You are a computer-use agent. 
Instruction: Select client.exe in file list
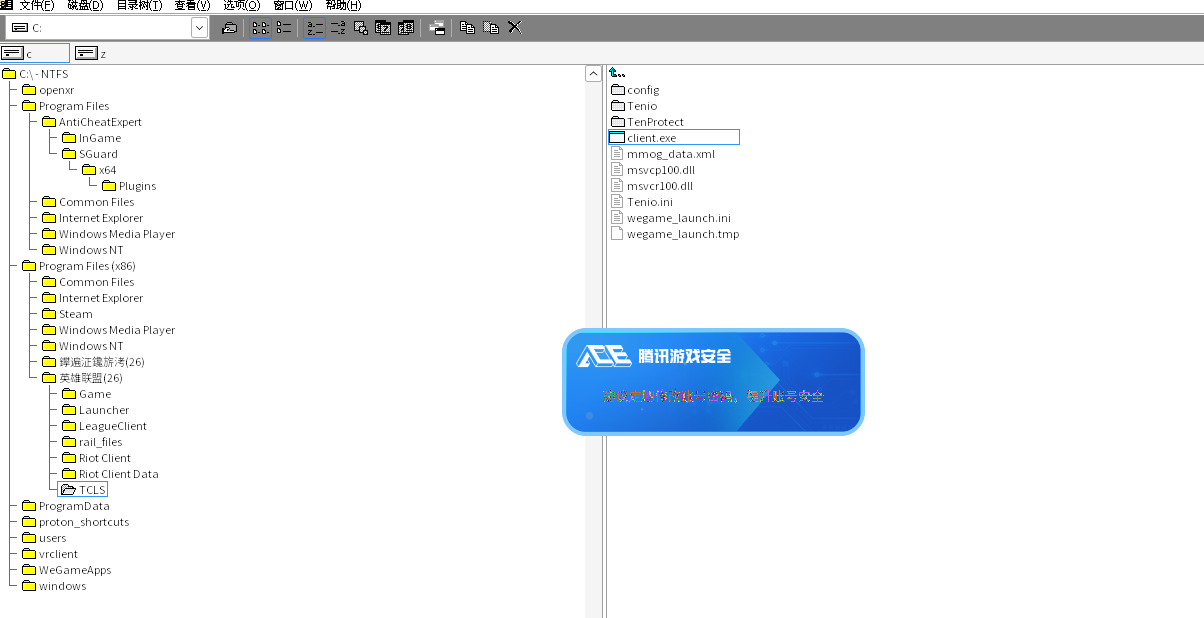pyautogui.click(x=674, y=138)
